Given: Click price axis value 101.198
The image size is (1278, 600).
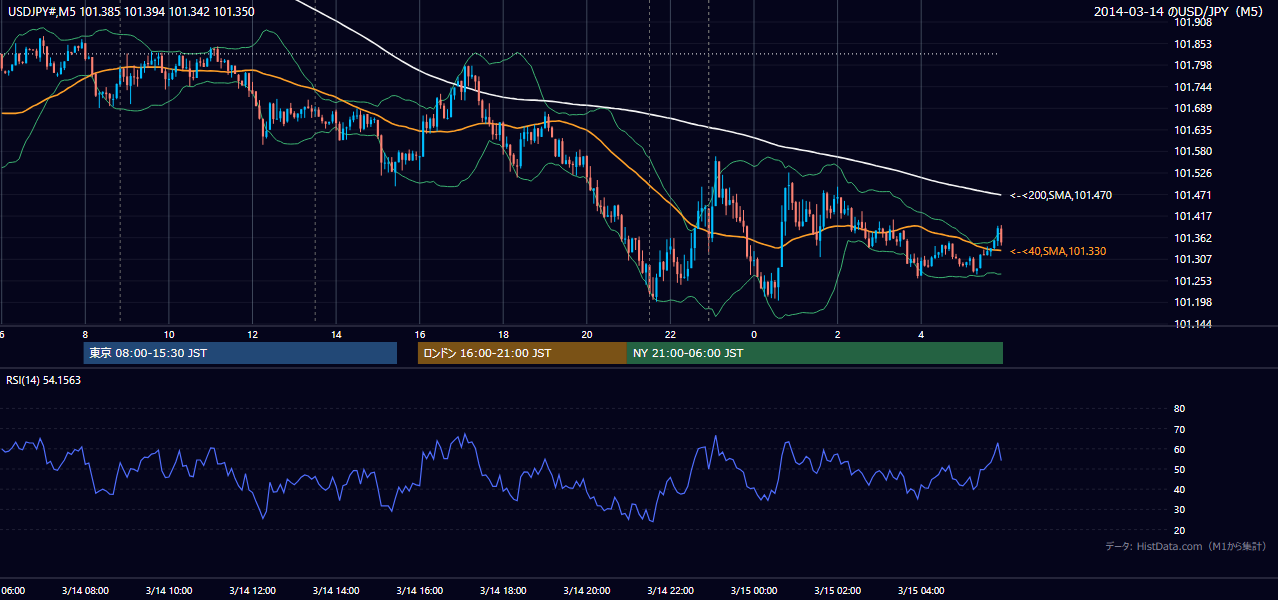Looking at the screenshot, I should pyautogui.click(x=1192, y=302).
